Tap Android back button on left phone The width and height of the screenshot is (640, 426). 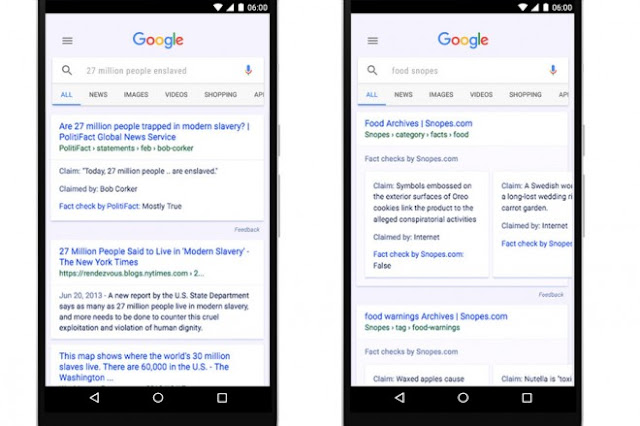click(94, 397)
